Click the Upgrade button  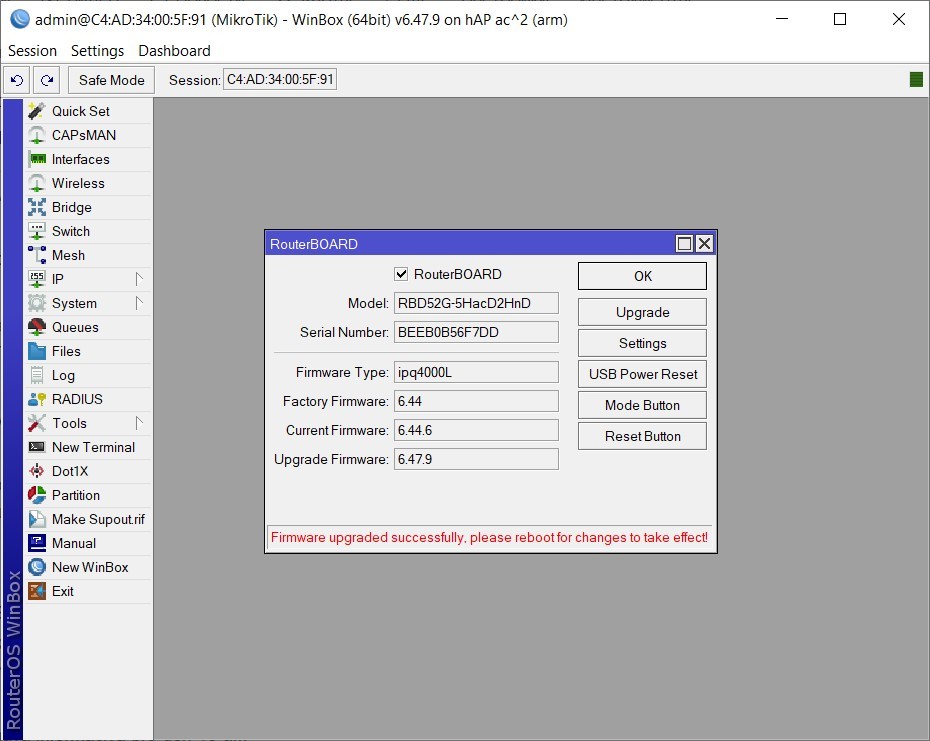click(642, 313)
